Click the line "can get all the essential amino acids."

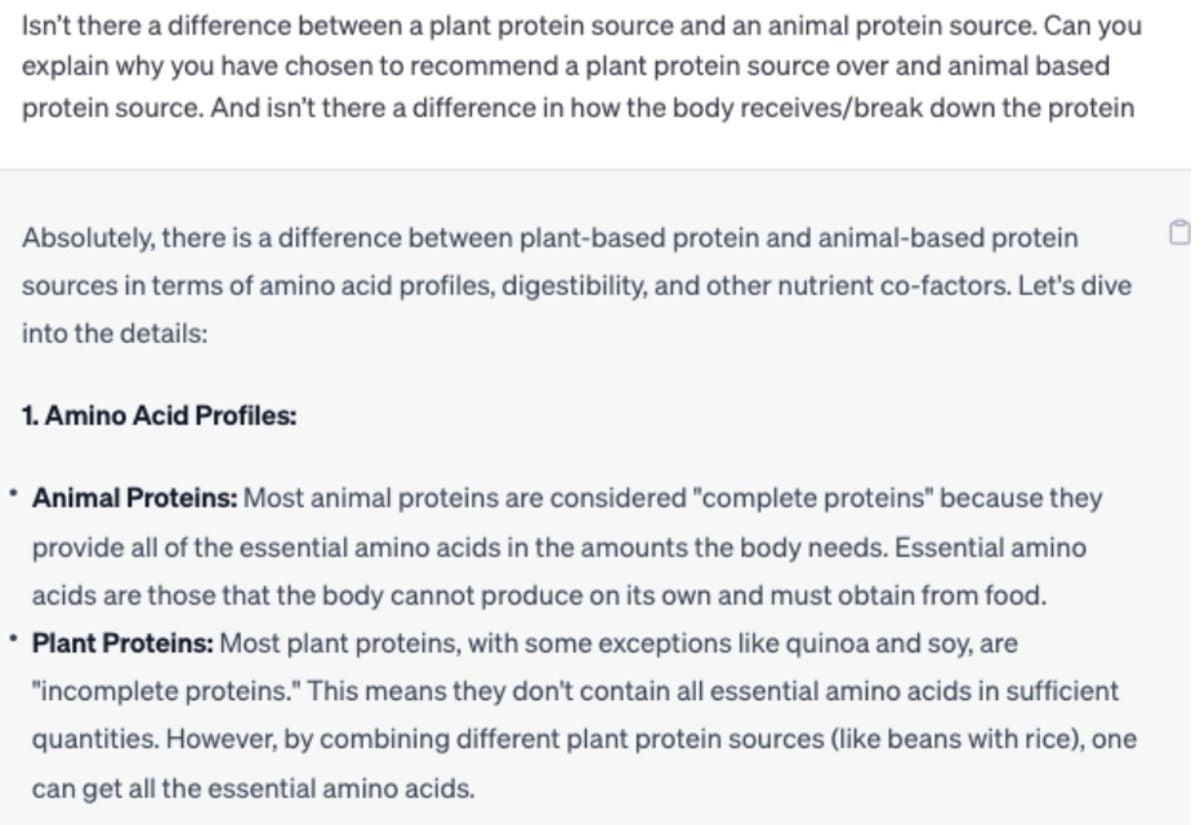(x=253, y=788)
